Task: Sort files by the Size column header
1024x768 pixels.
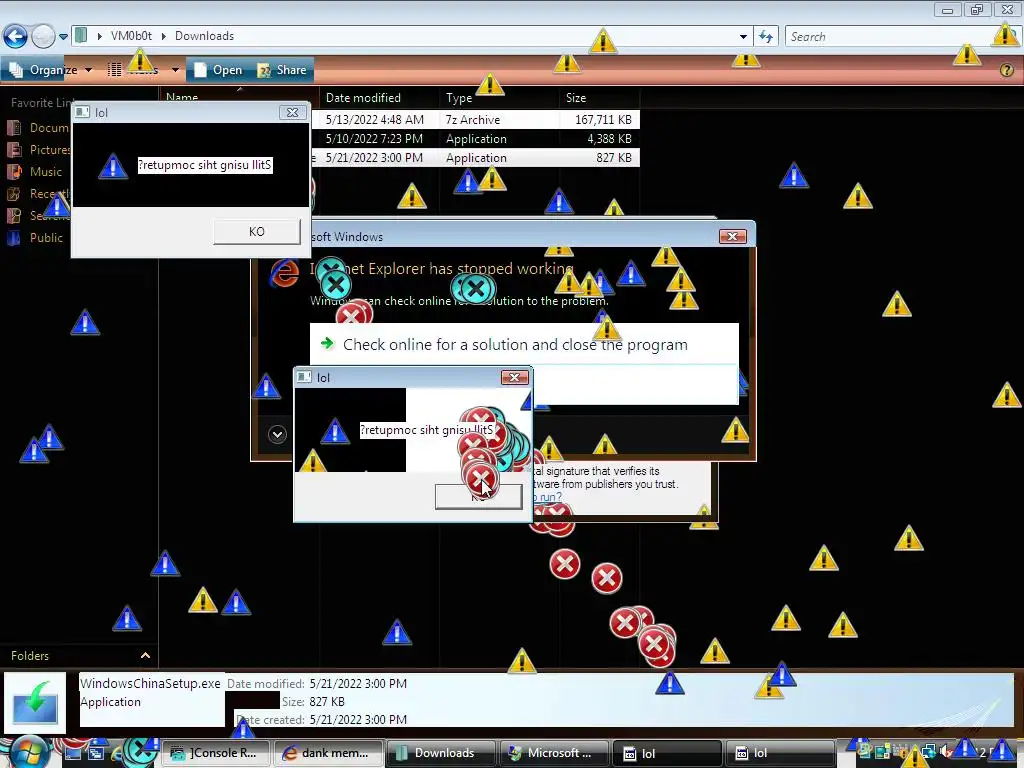Action: [599, 98]
